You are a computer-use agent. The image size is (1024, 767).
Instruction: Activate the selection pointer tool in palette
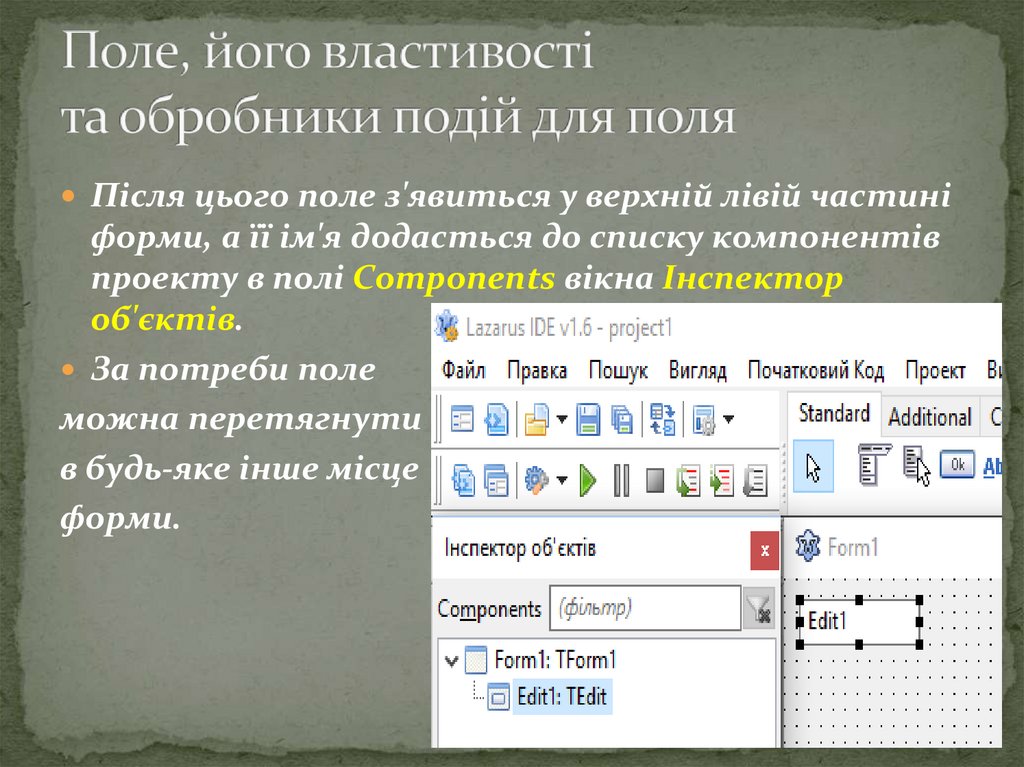click(813, 469)
